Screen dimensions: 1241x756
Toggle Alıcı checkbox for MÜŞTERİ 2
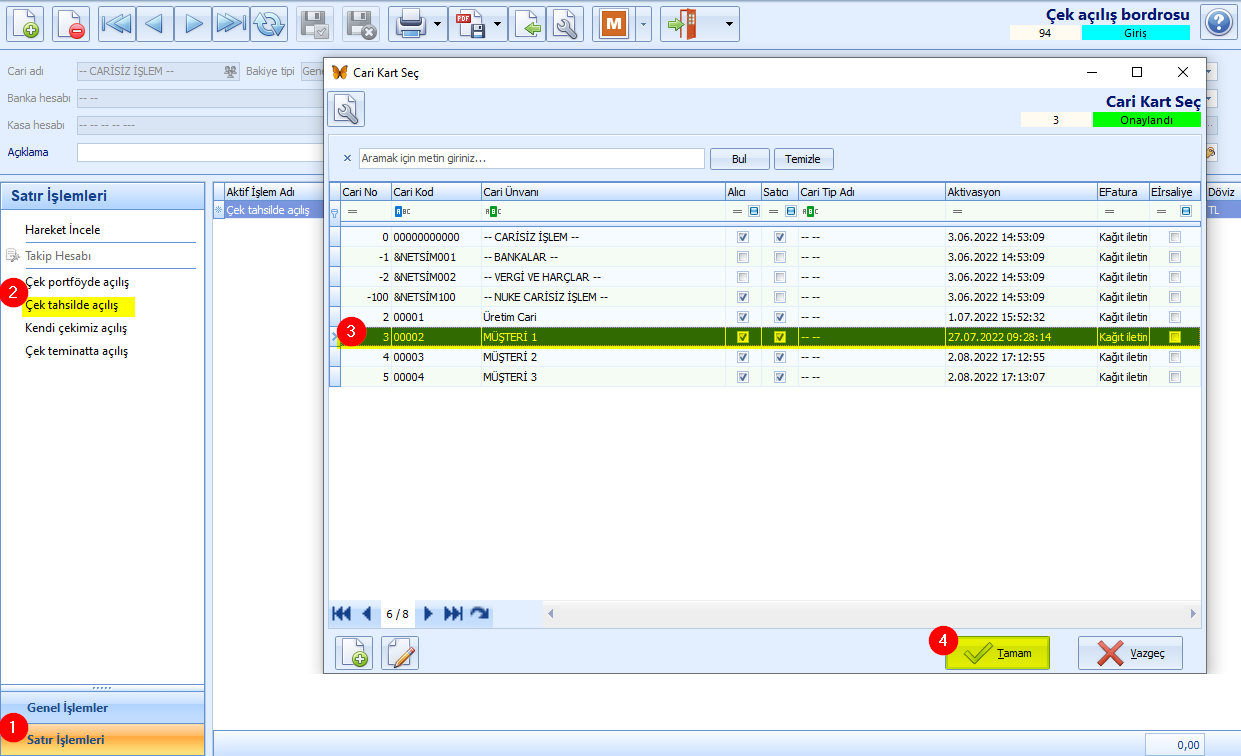742,357
